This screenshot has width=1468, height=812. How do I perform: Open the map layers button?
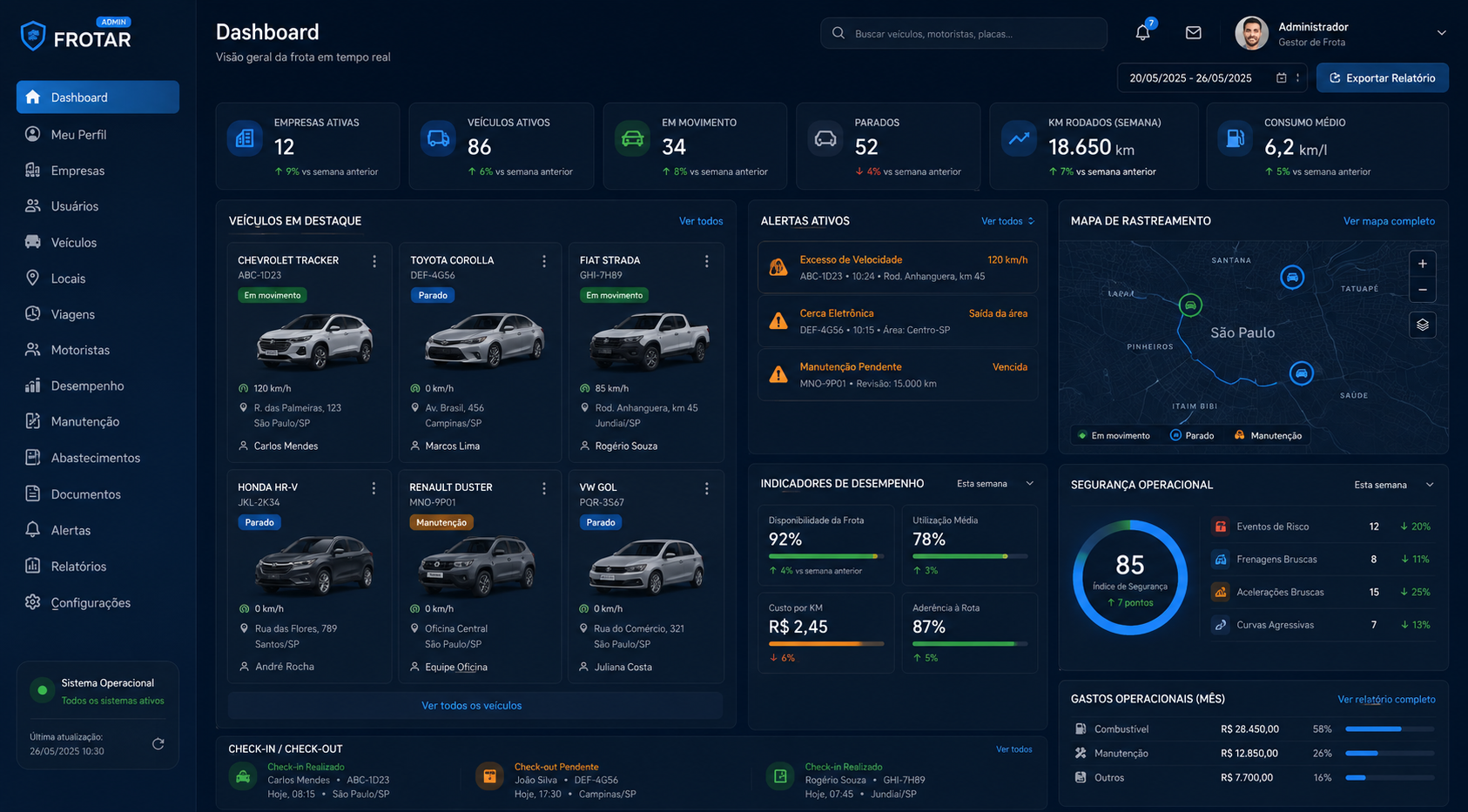click(x=1422, y=325)
